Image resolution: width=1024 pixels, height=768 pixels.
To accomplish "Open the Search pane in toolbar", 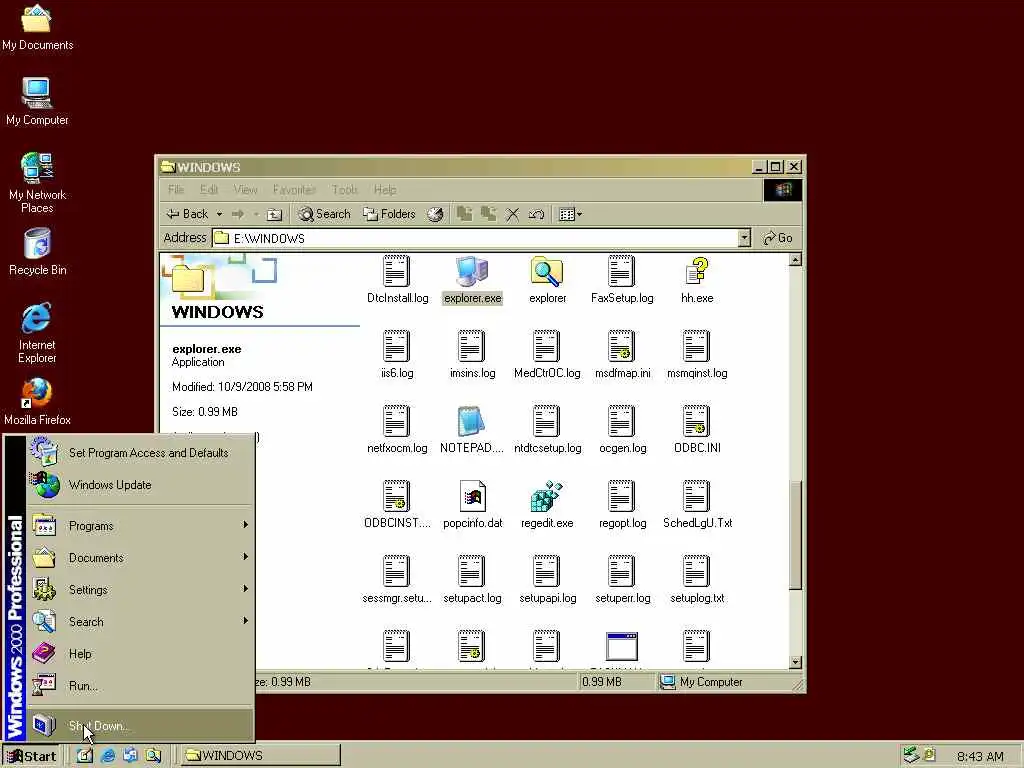I will tap(324, 214).
